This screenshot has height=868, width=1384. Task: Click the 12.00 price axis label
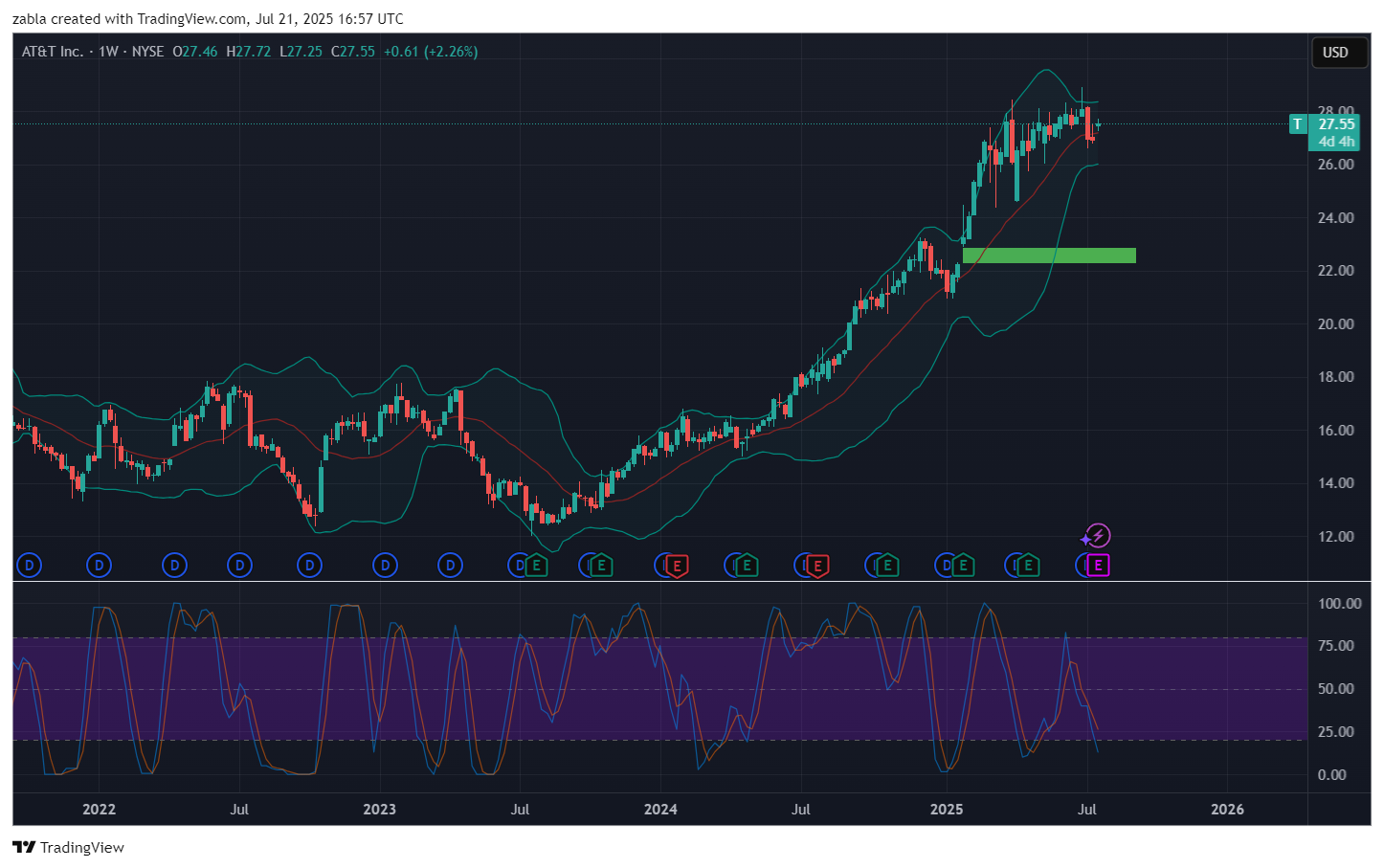(1335, 536)
